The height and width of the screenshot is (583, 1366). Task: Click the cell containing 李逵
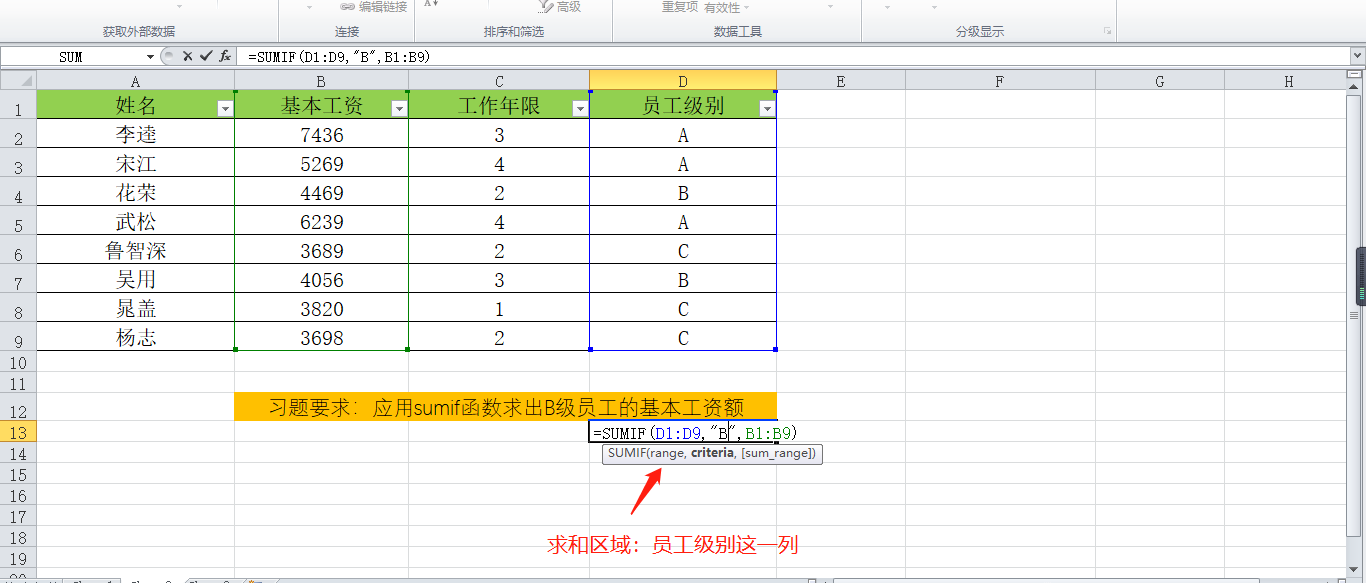coord(135,134)
